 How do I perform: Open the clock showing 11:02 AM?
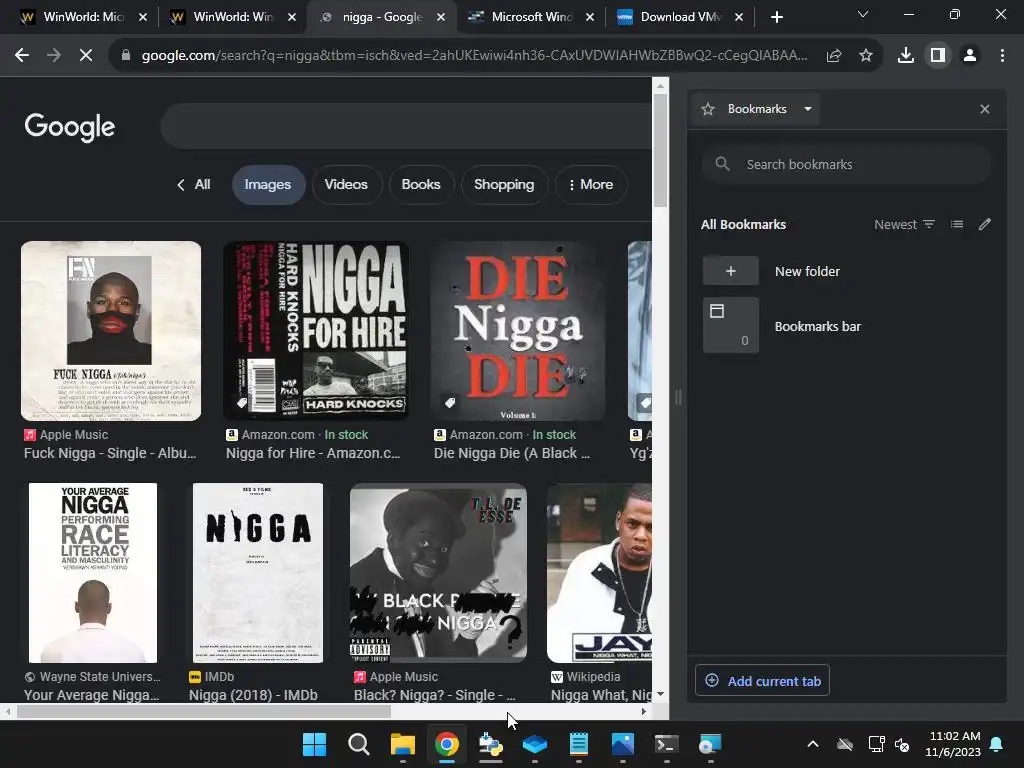[x=953, y=744]
